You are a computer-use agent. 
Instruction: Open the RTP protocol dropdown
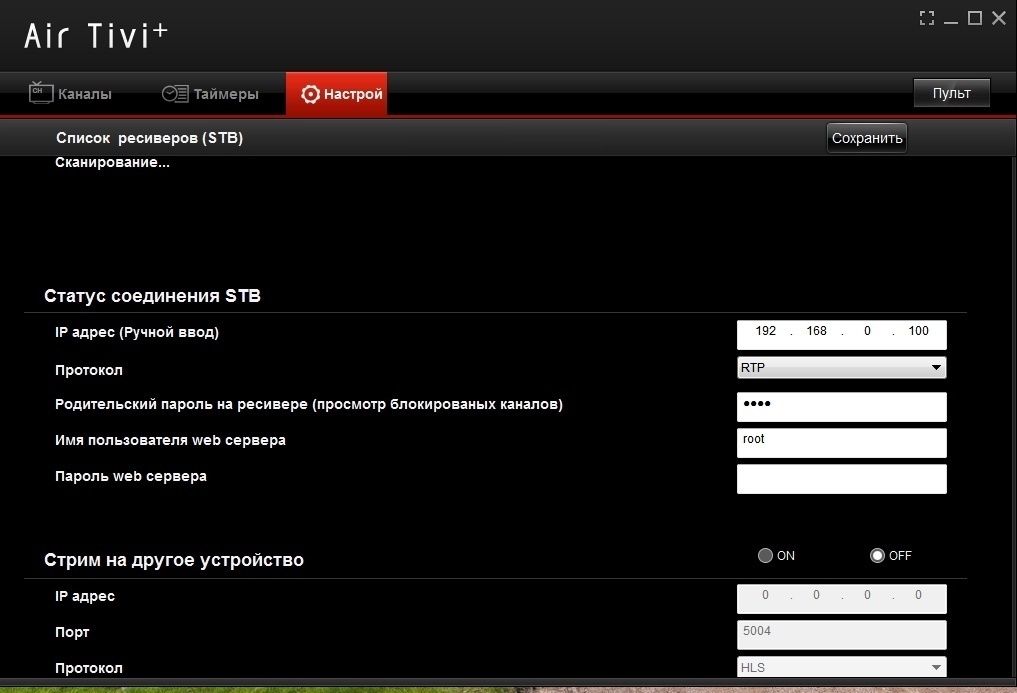tap(841, 367)
